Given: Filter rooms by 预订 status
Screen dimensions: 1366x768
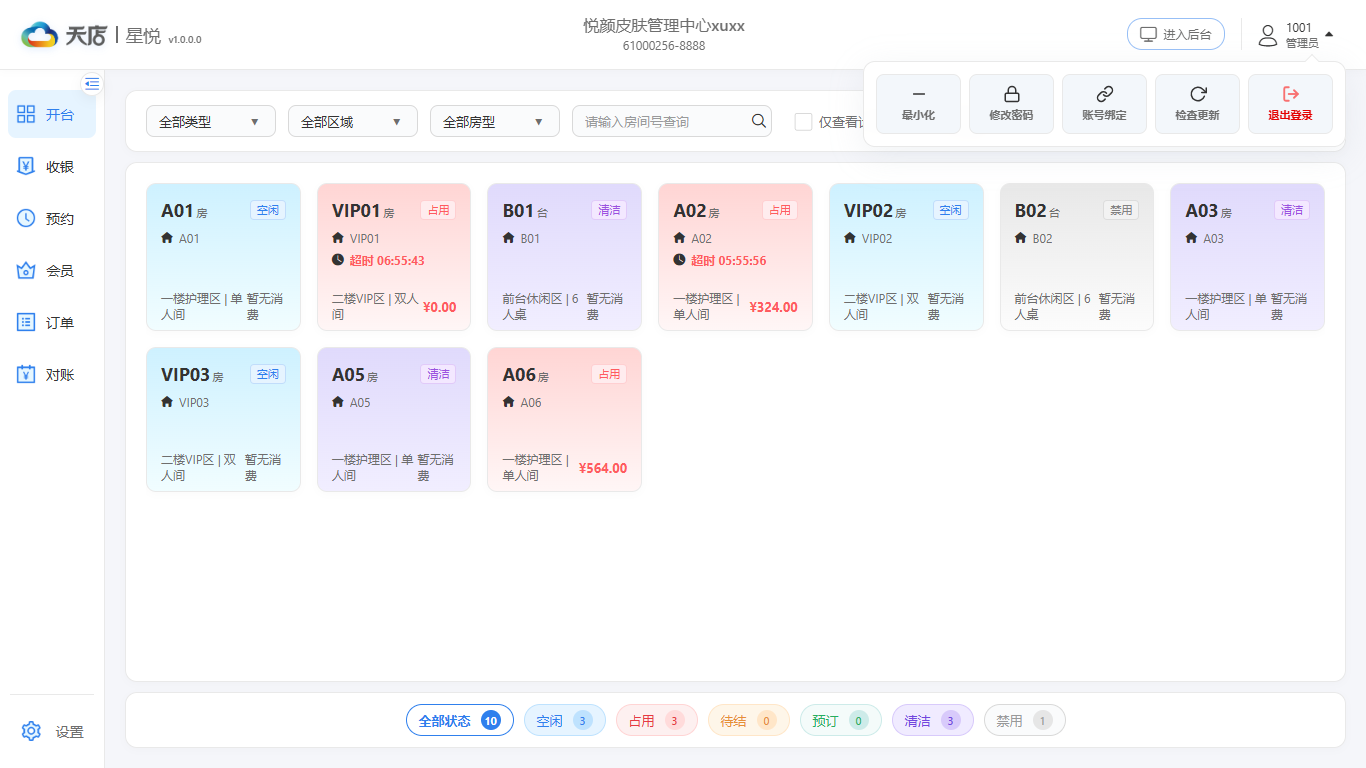Looking at the screenshot, I should [841, 720].
